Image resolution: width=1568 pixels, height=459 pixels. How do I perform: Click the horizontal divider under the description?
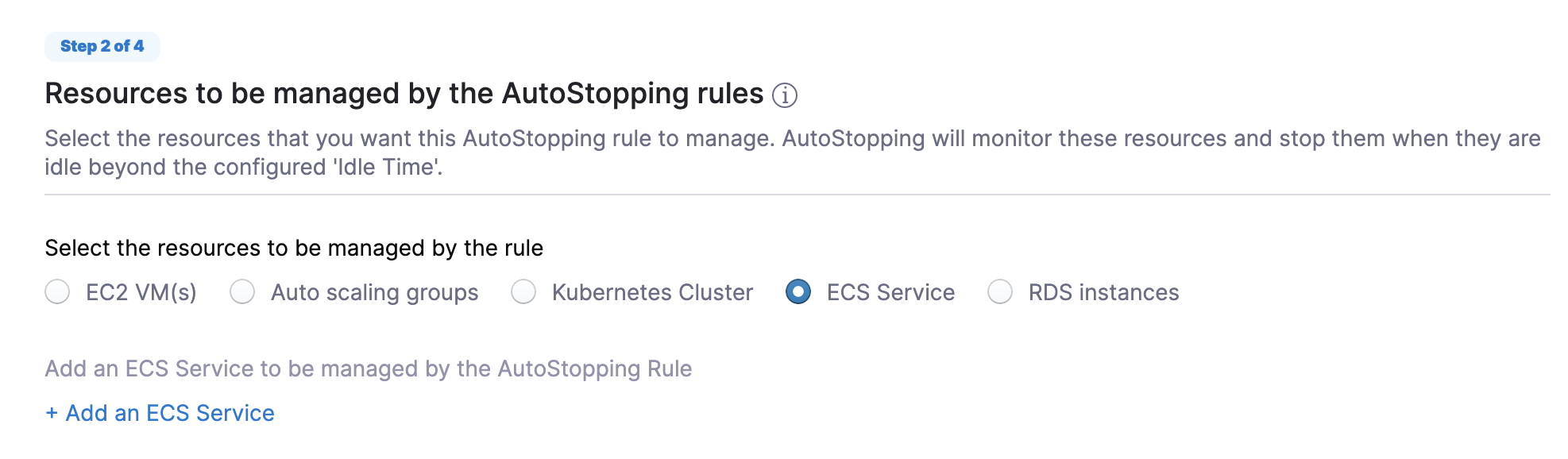798,195
